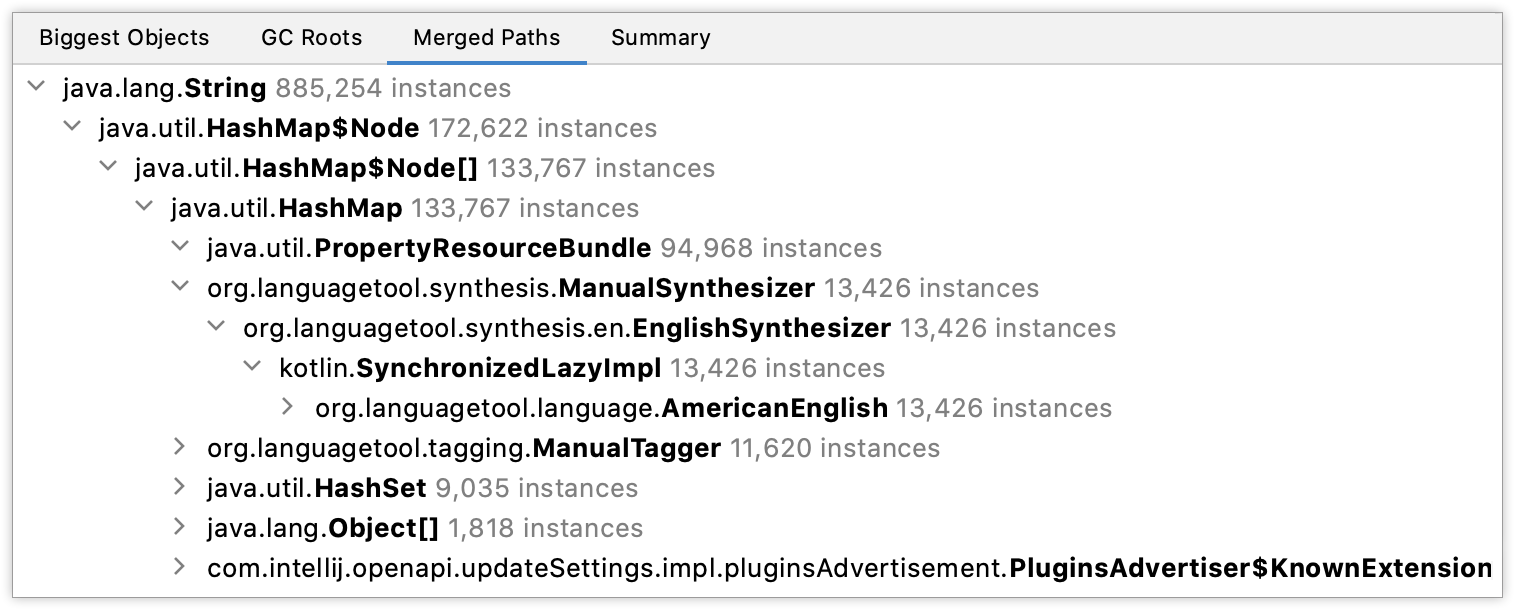This screenshot has height=610, width=1515.
Task: Open the GC Roots tab
Action: 311,37
